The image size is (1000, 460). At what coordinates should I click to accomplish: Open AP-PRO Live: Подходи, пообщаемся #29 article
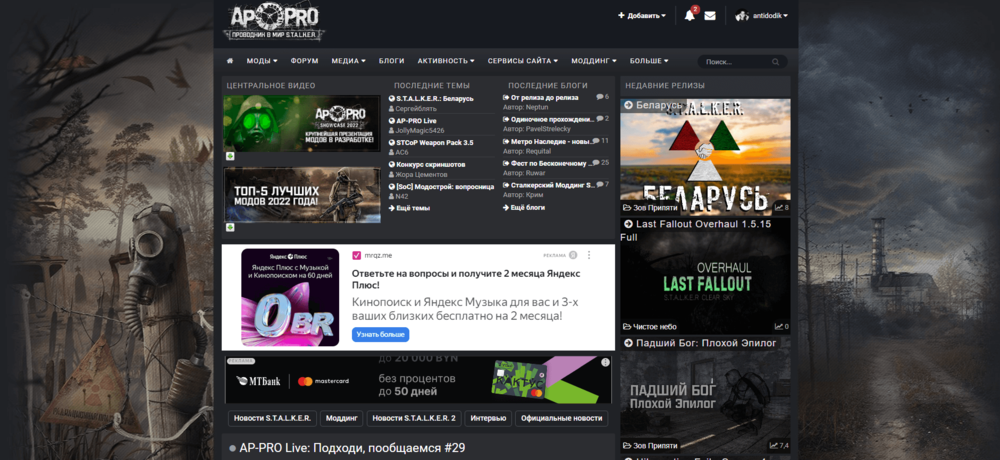coord(352,448)
